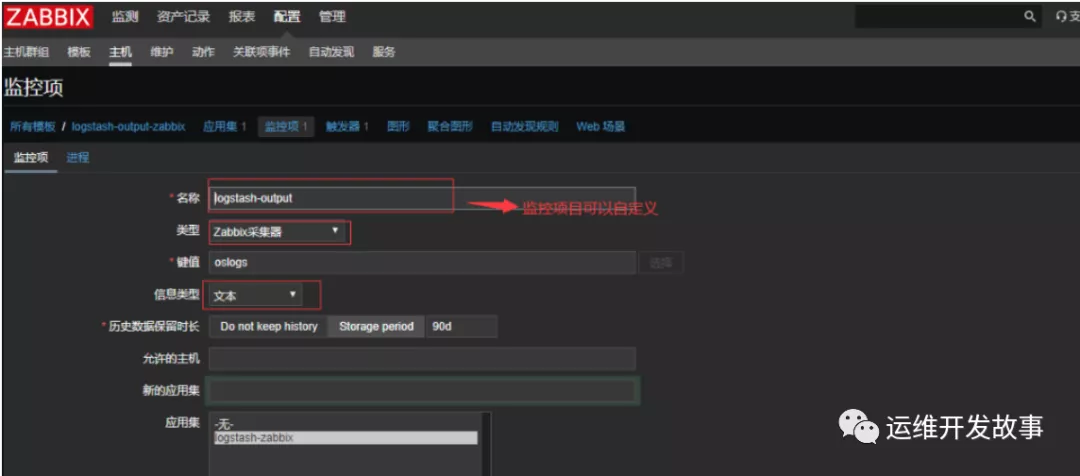Open the 监测 menu

tap(125, 17)
